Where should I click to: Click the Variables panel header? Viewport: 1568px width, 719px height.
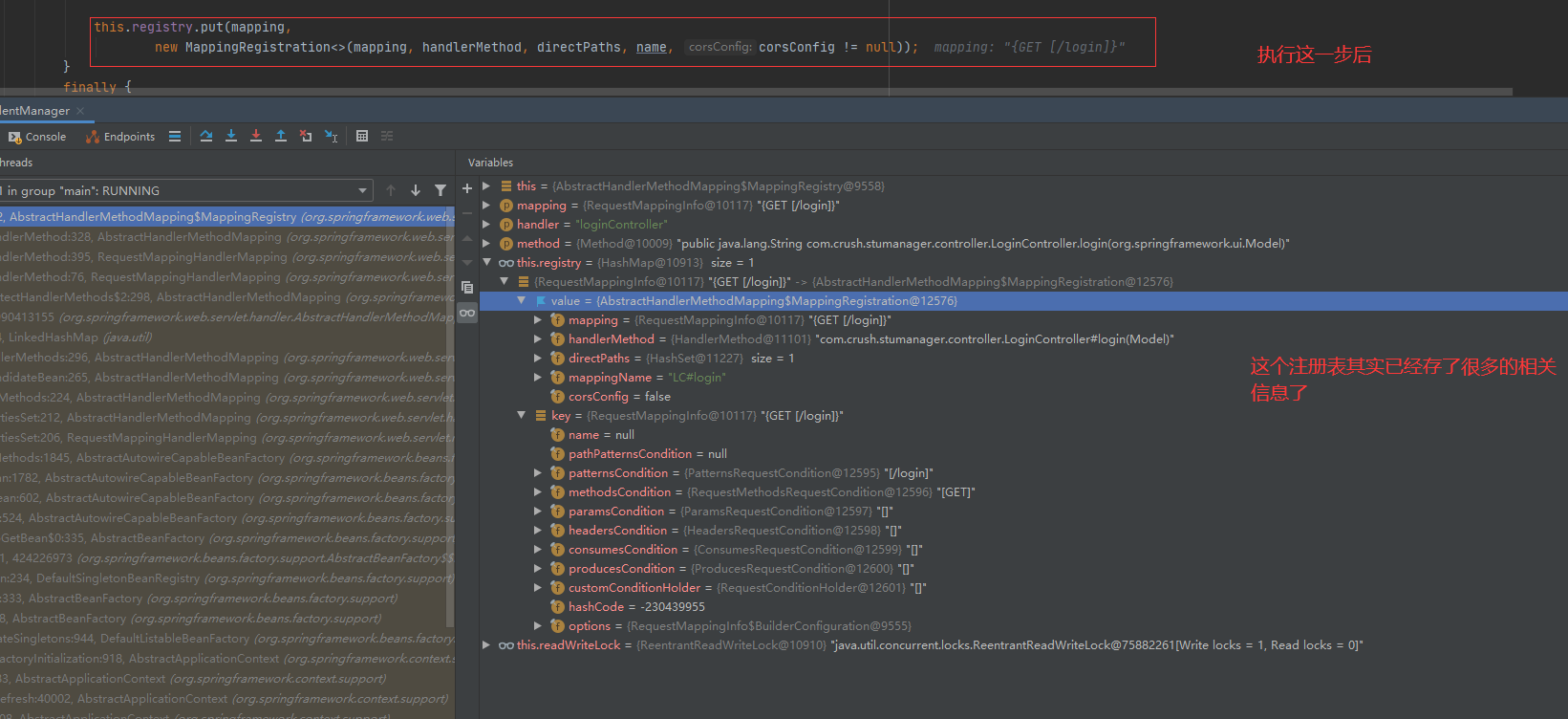coord(490,163)
